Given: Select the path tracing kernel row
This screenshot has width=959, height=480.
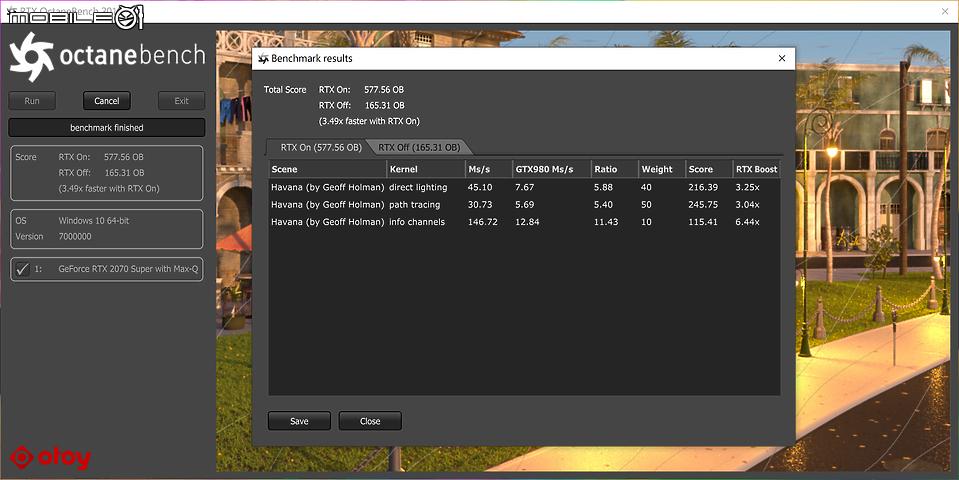Looking at the screenshot, I should pos(524,204).
